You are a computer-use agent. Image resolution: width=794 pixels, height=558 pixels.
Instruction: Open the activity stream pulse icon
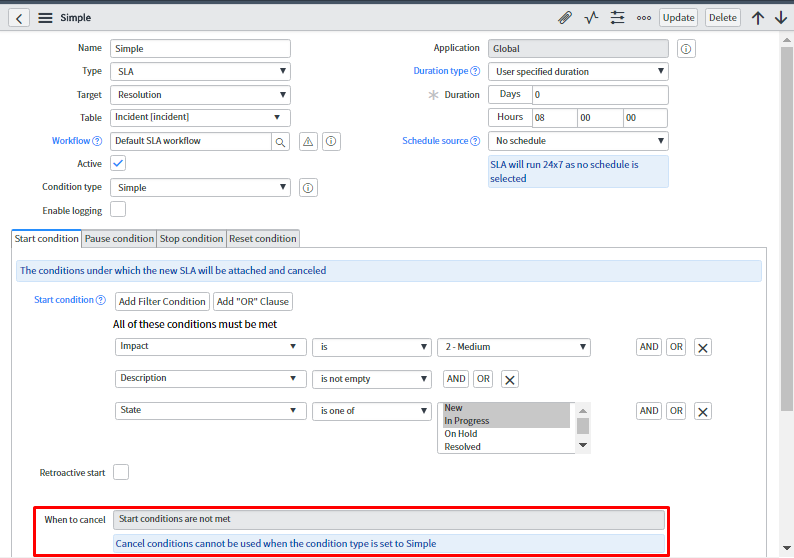click(x=591, y=18)
